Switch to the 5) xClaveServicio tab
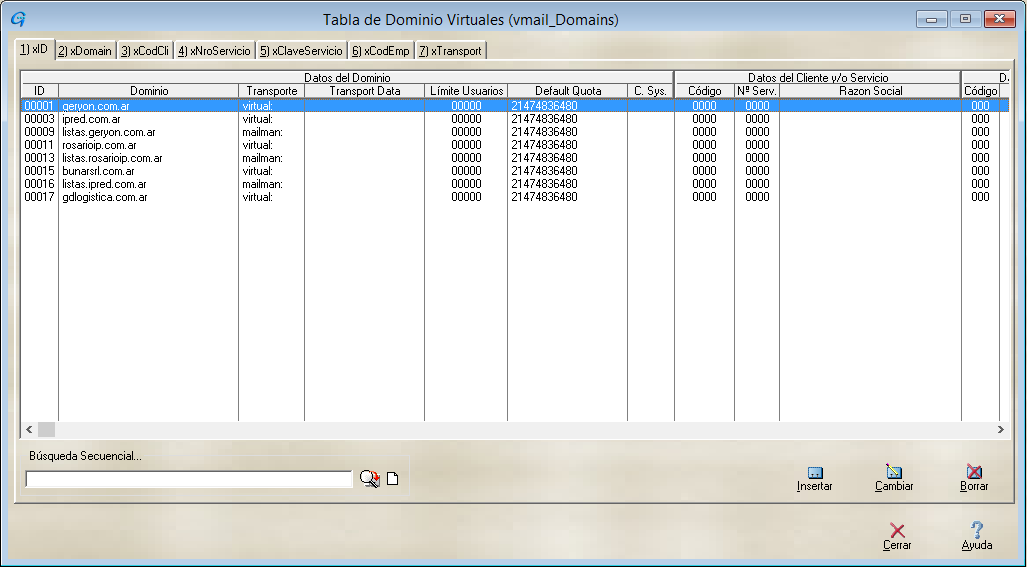Image resolution: width=1027 pixels, height=567 pixels. [301, 51]
